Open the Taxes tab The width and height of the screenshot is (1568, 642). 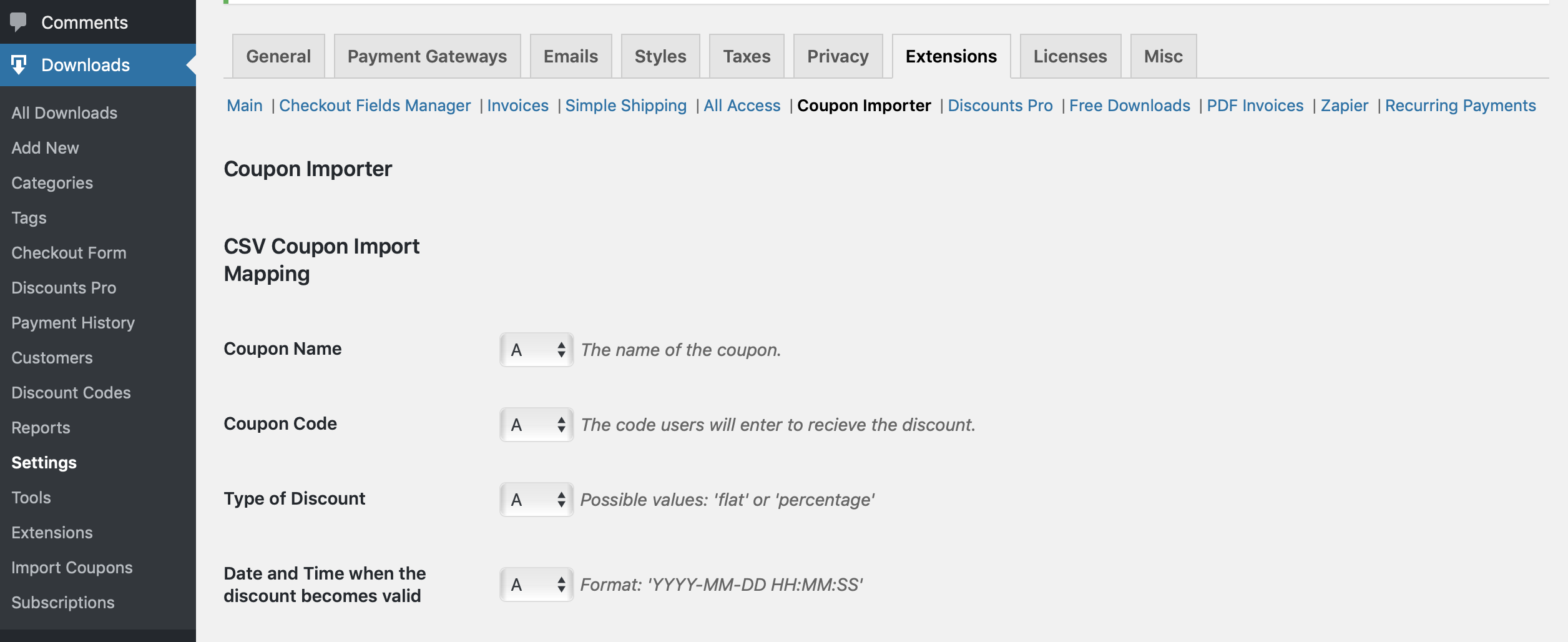[747, 56]
